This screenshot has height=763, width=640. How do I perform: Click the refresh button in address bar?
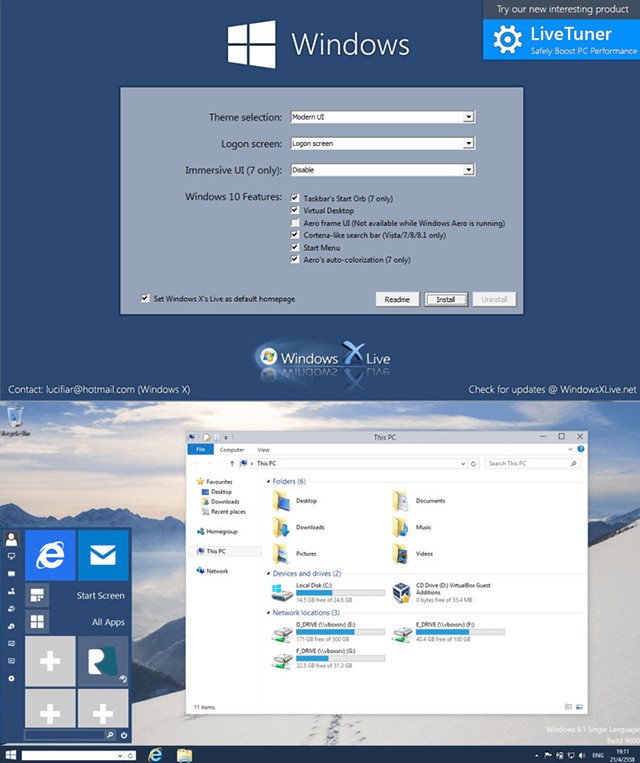tap(474, 464)
